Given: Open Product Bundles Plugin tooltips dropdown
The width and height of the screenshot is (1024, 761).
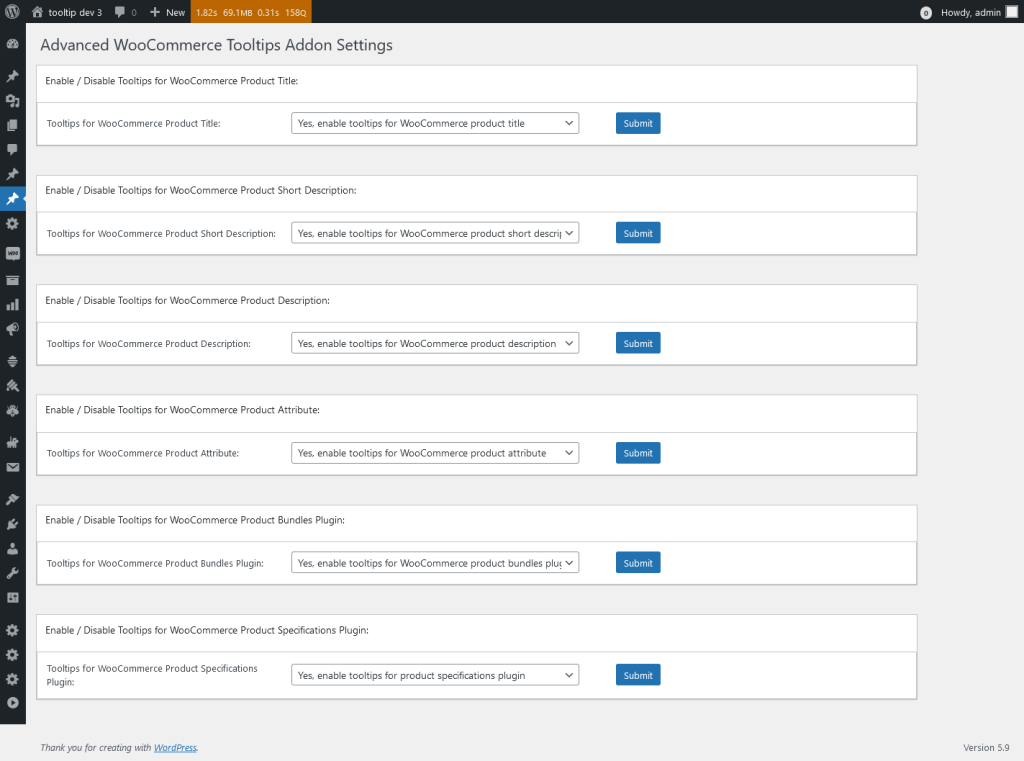Looking at the screenshot, I should click(435, 563).
